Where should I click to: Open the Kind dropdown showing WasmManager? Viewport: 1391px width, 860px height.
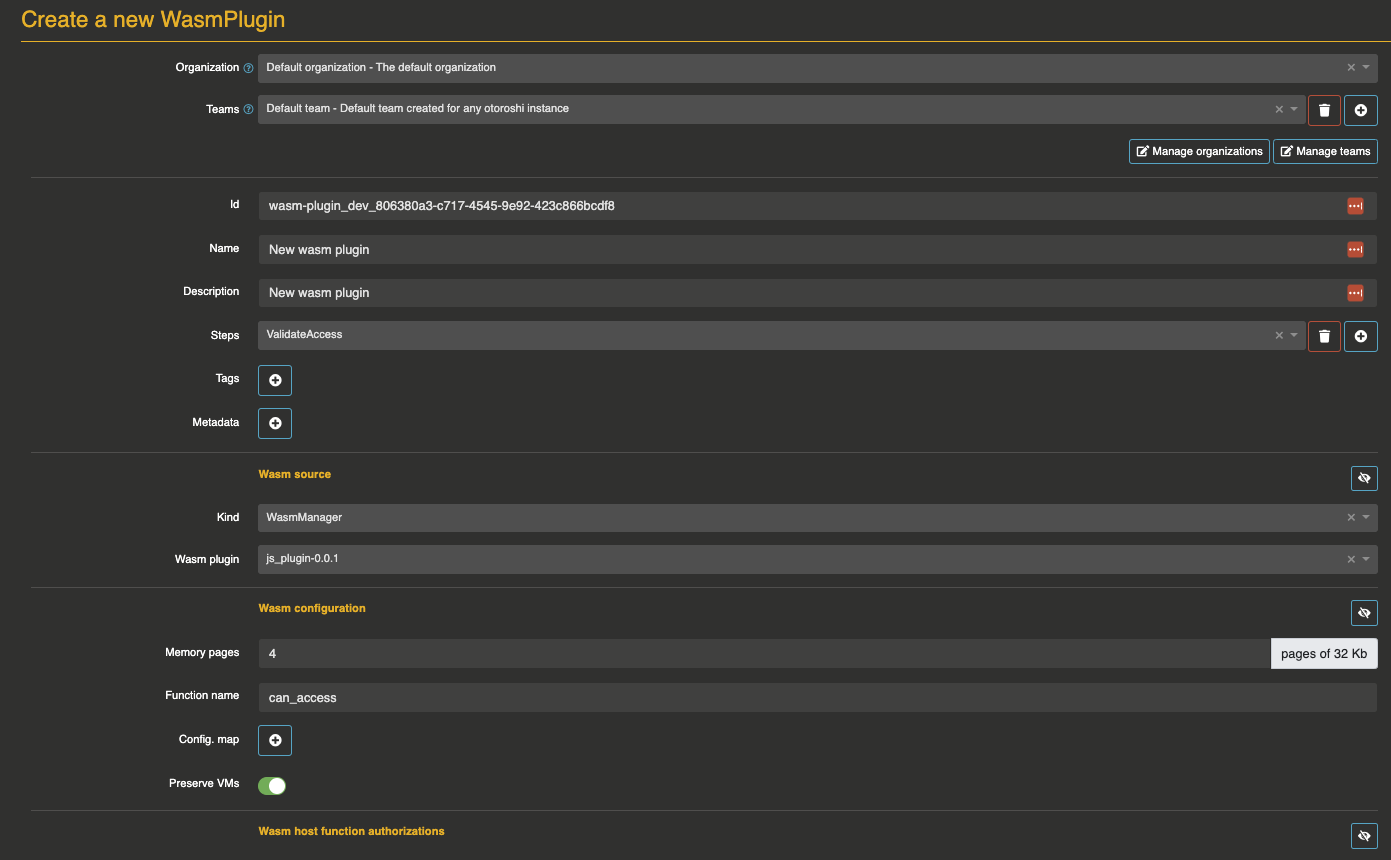(x=1366, y=517)
